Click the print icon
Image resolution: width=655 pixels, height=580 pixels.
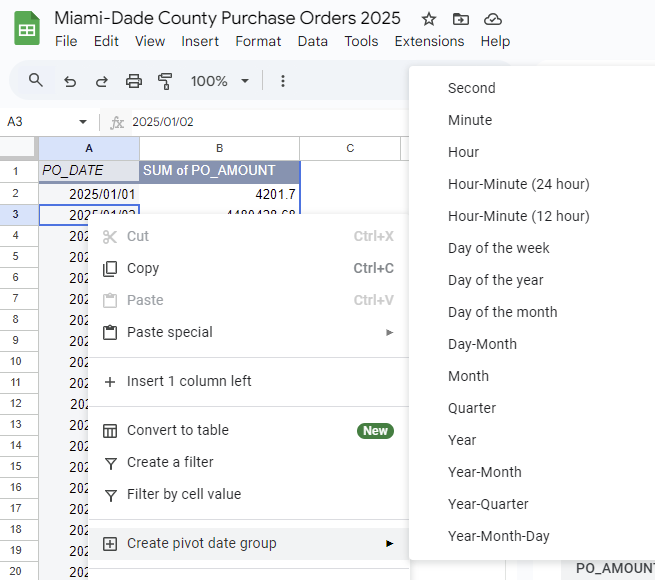pos(134,81)
